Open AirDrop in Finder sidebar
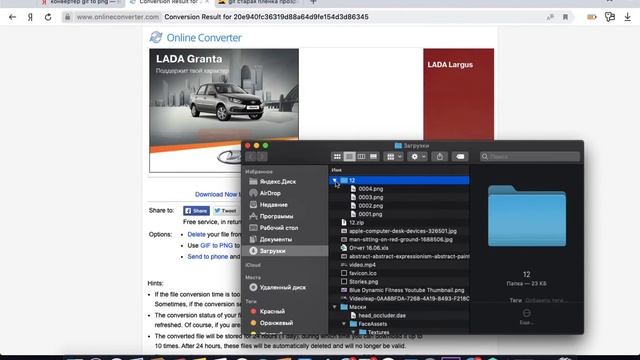 coord(270,193)
